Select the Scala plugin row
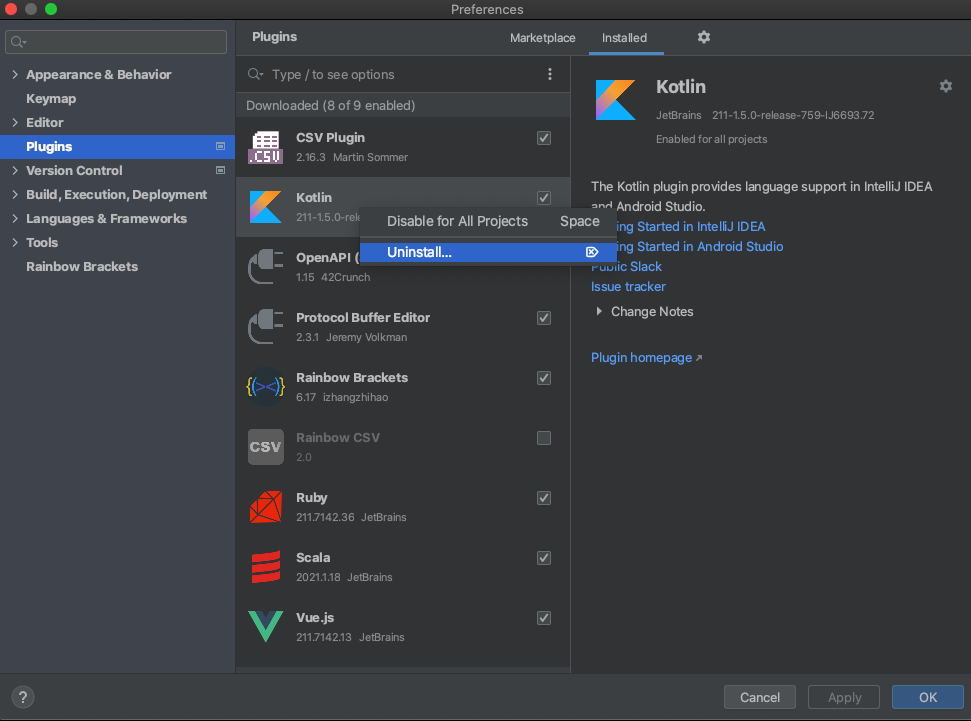 tap(403, 567)
